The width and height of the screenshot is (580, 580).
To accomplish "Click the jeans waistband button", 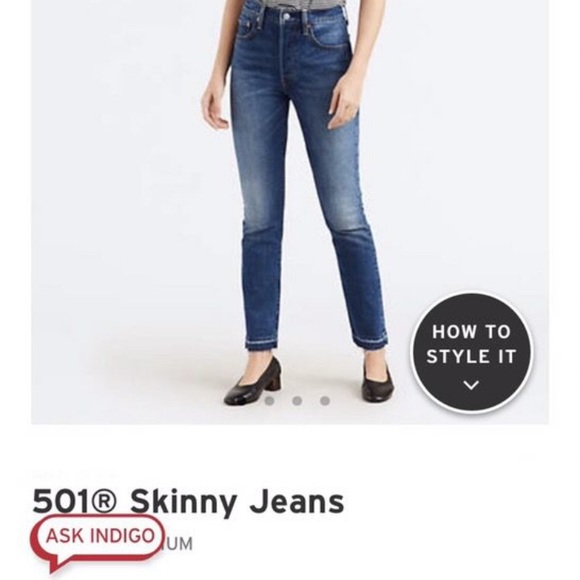I will click(287, 17).
